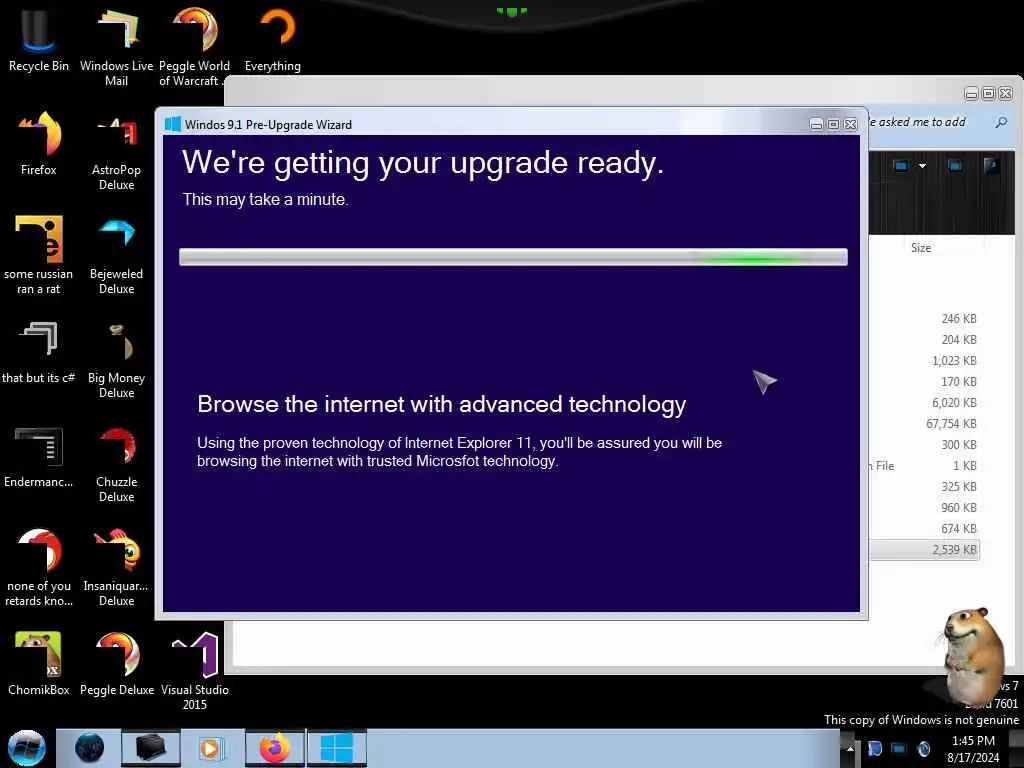Click the Windos logo in wizard title bar

172,124
